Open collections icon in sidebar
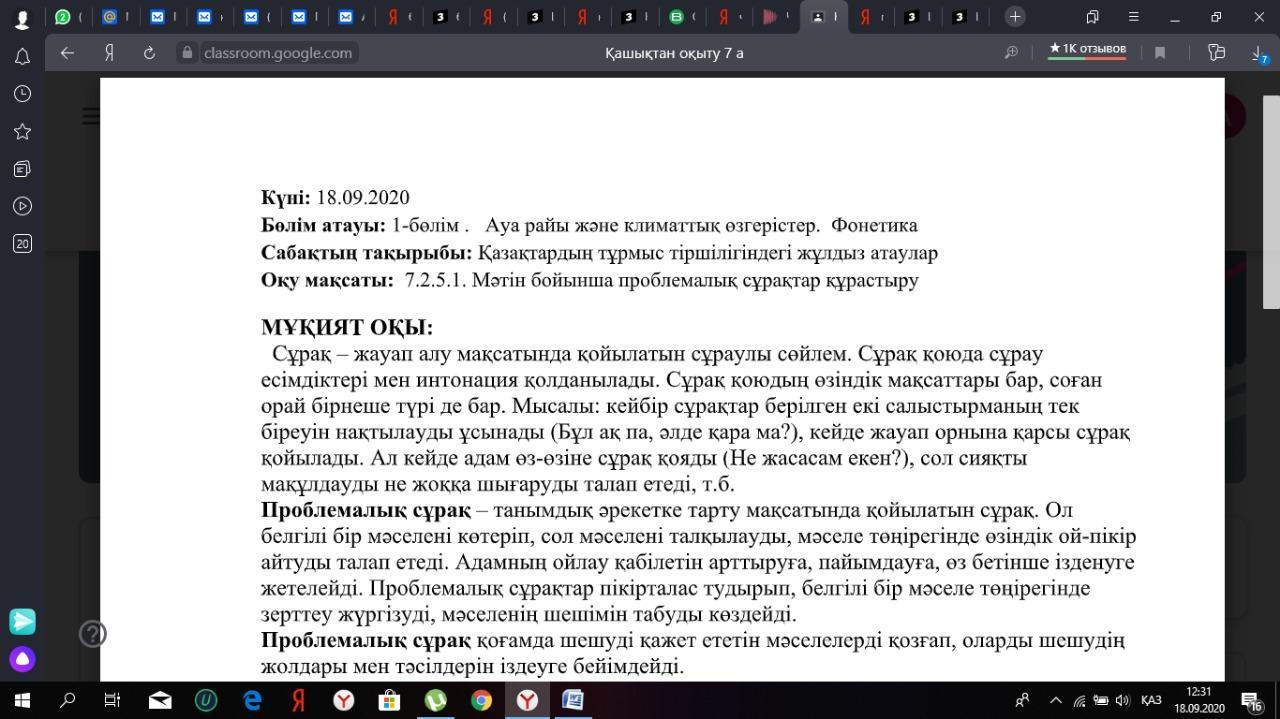Viewport: 1280px width, 719px height. pyautogui.click(x=22, y=169)
